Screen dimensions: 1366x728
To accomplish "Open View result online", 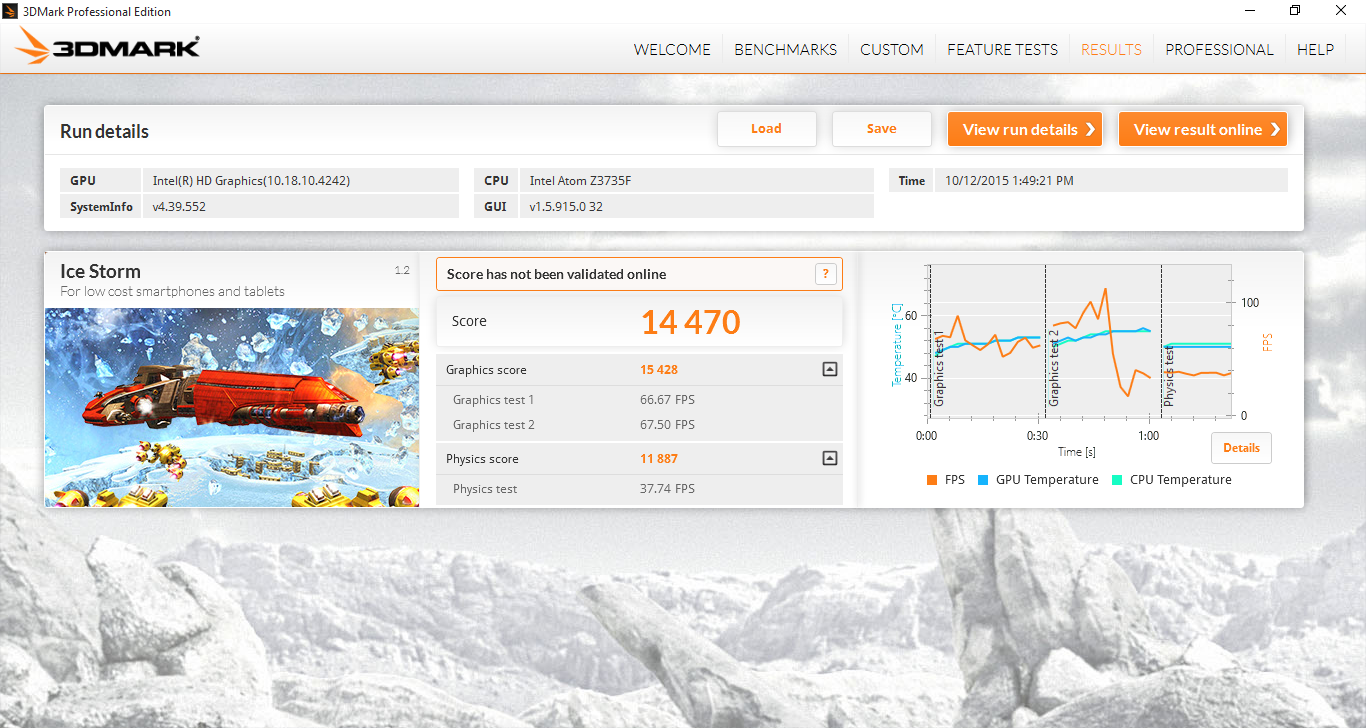I will (x=1203, y=129).
